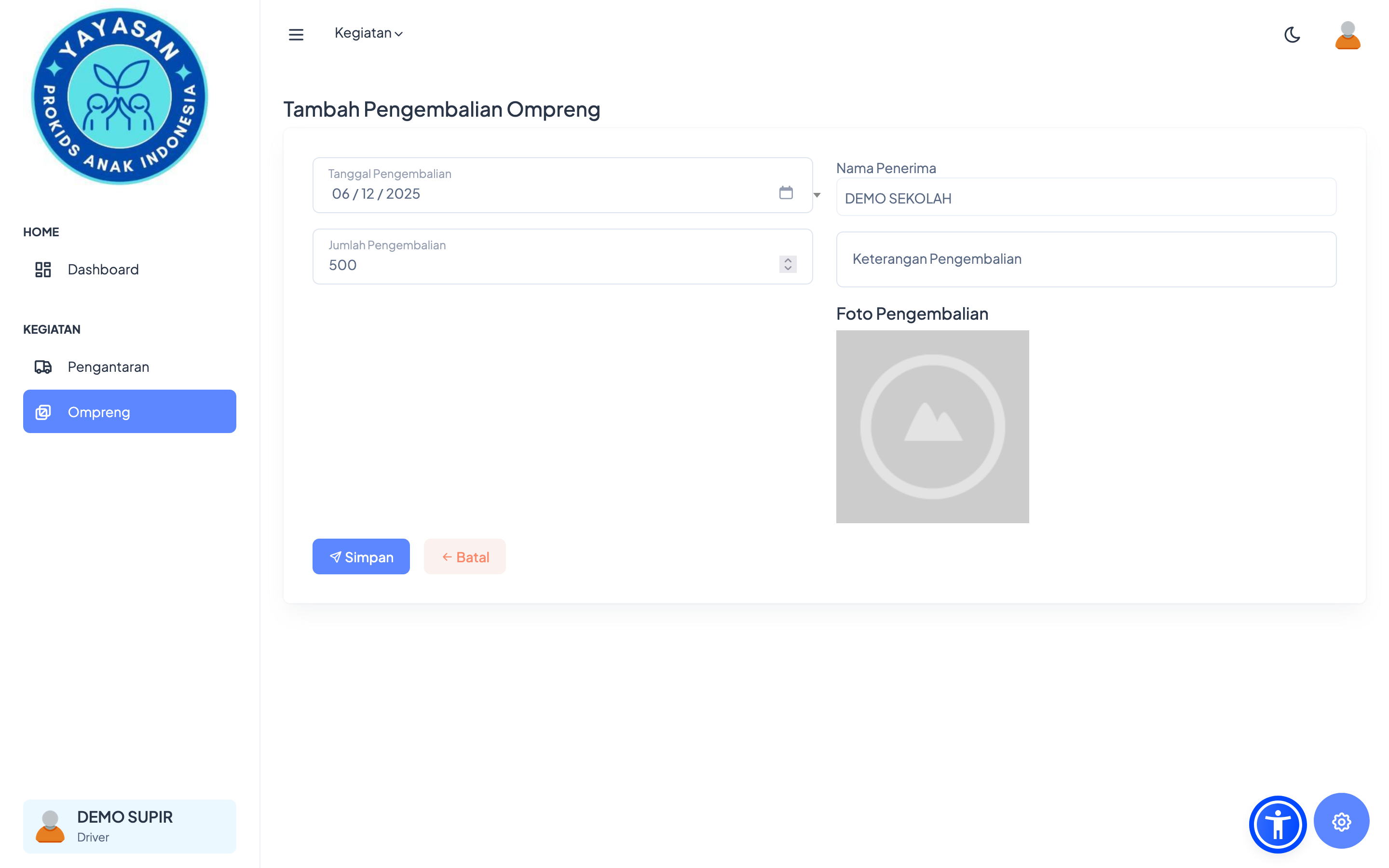Open the DEMO SUPIR driver profile card
Viewport: 1389px width, 868px height.
[130, 826]
